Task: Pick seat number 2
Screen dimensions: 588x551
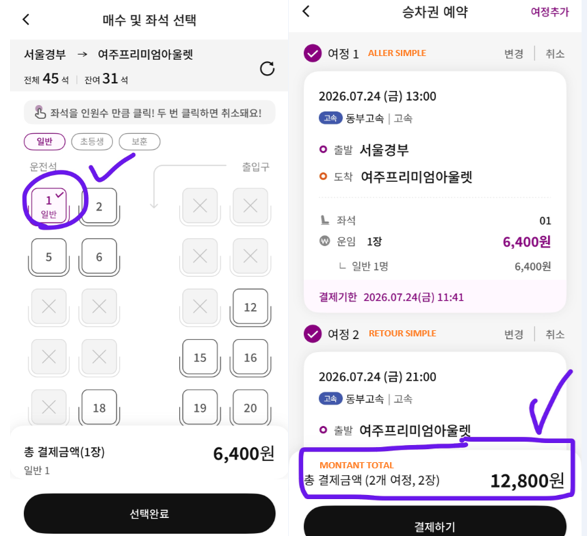Action: [x=99, y=206]
